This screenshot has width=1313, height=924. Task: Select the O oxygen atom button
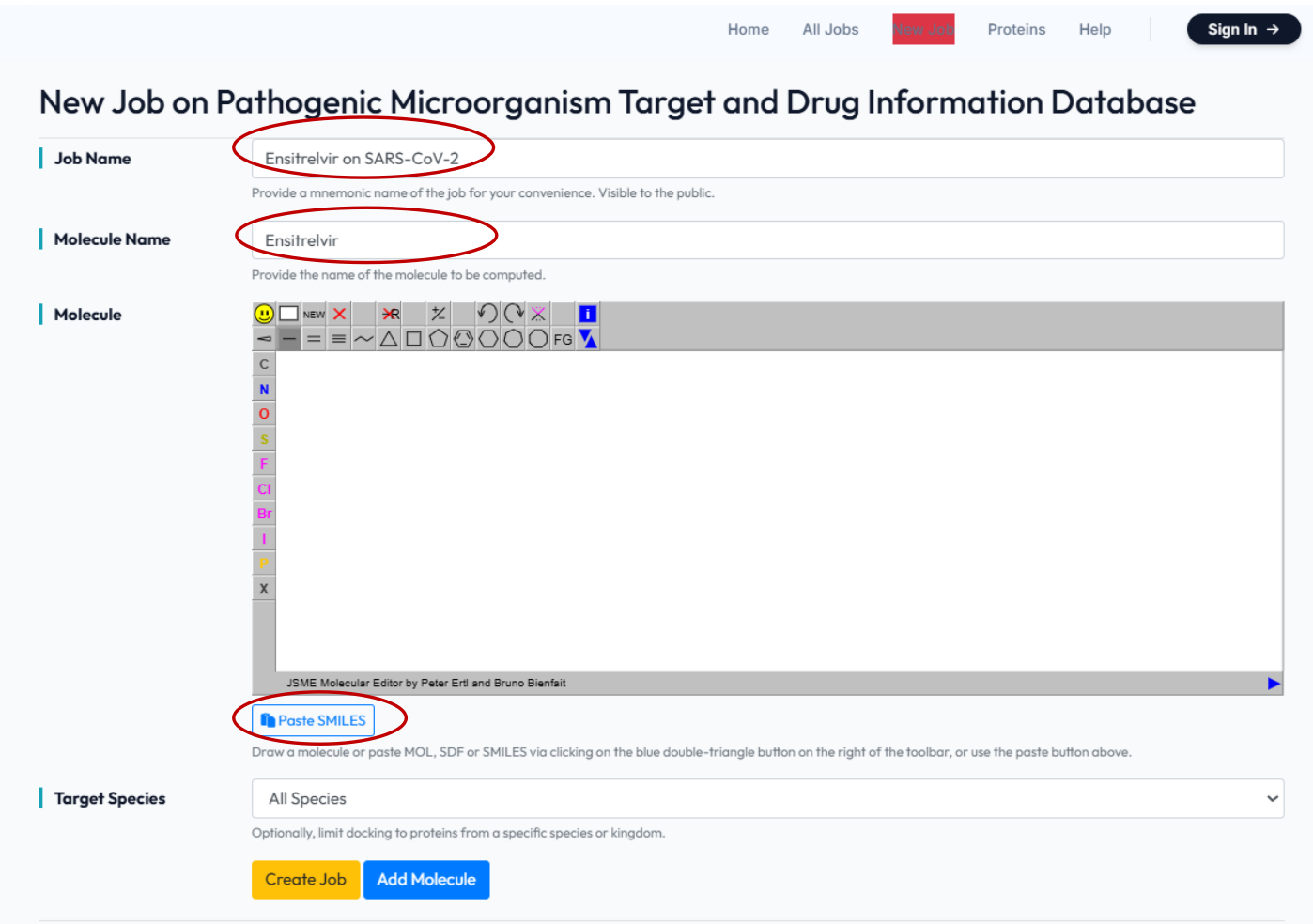pos(264,414)
